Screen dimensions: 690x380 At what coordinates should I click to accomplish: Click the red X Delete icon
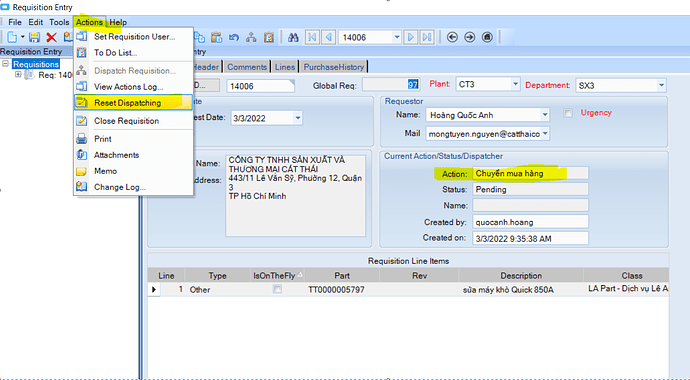pyautogui.click(x=51, y=37)
